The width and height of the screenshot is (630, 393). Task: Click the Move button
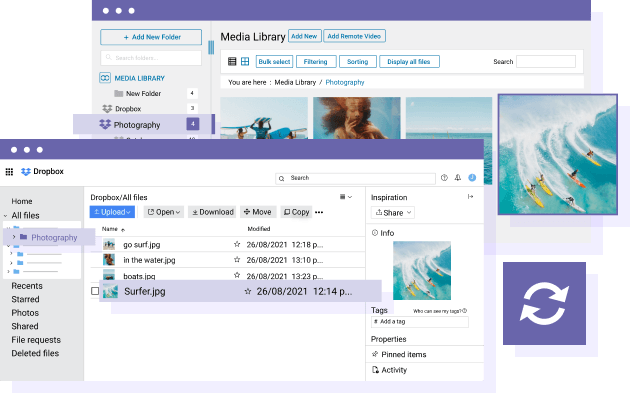(x=258, y=212)
